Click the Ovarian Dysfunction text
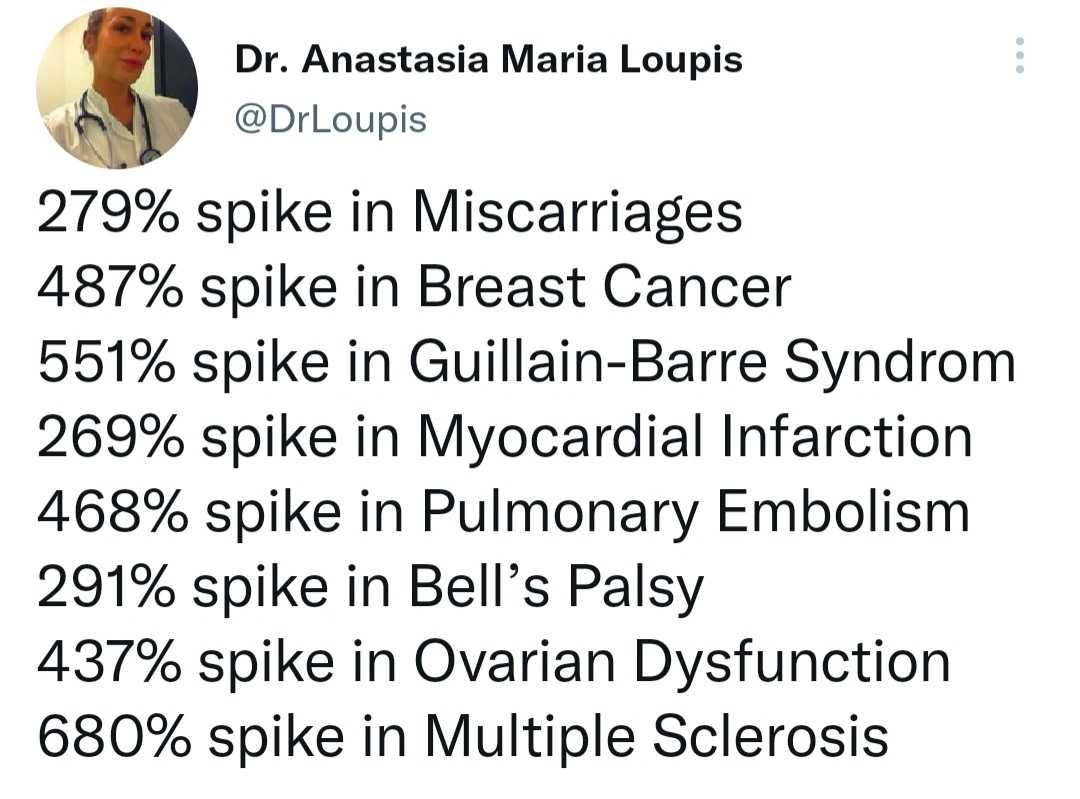The width and height of the screenshot is (1080, 799). (679, 661)
